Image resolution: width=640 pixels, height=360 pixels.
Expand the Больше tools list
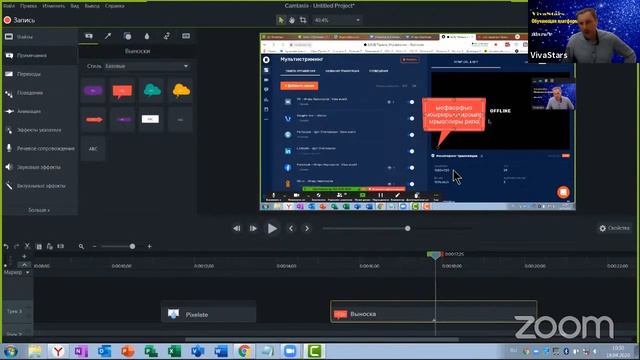coord(39,210)
